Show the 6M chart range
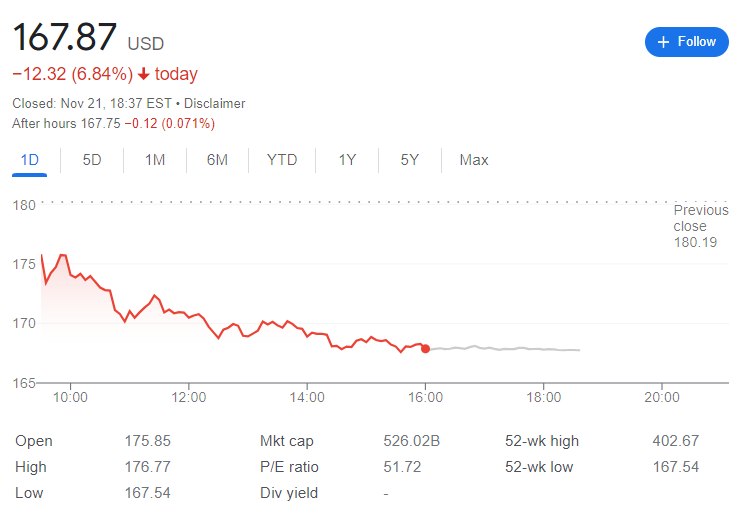The image size is (754, 522). (217, 160)
